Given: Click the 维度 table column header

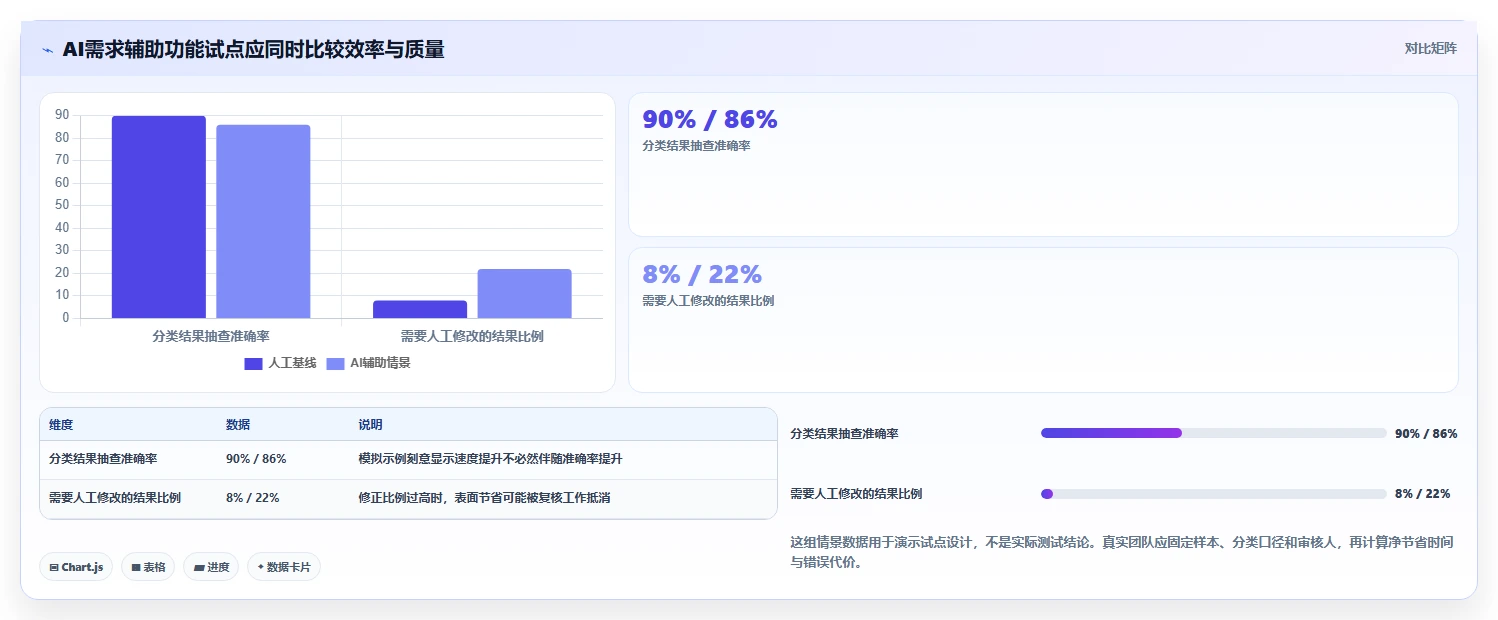Looking at the screenshot, I should coord(61,425).
